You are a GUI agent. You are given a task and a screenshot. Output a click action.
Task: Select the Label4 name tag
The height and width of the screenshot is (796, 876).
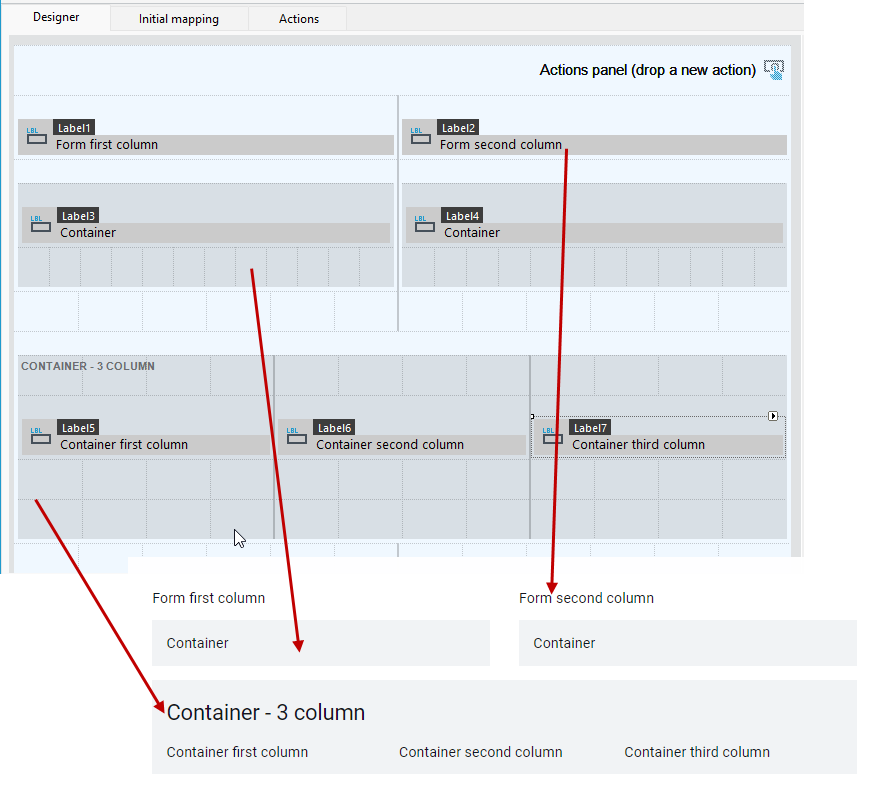[462, 216]
